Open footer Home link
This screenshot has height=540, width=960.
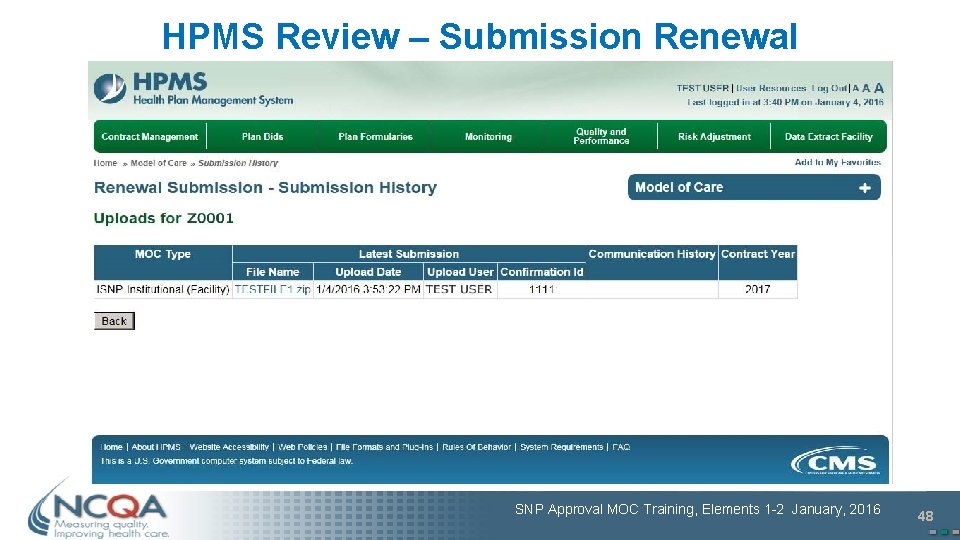(111, 447)
